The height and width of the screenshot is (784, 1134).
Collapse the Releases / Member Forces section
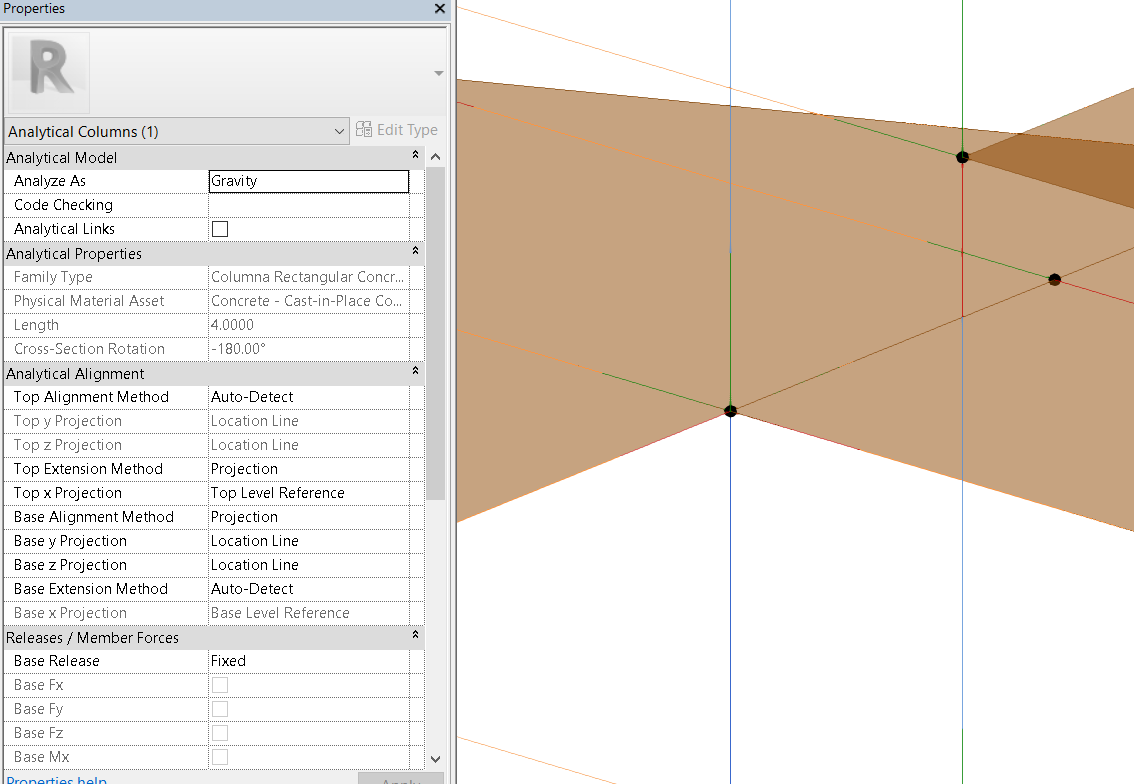click(415, 636)
